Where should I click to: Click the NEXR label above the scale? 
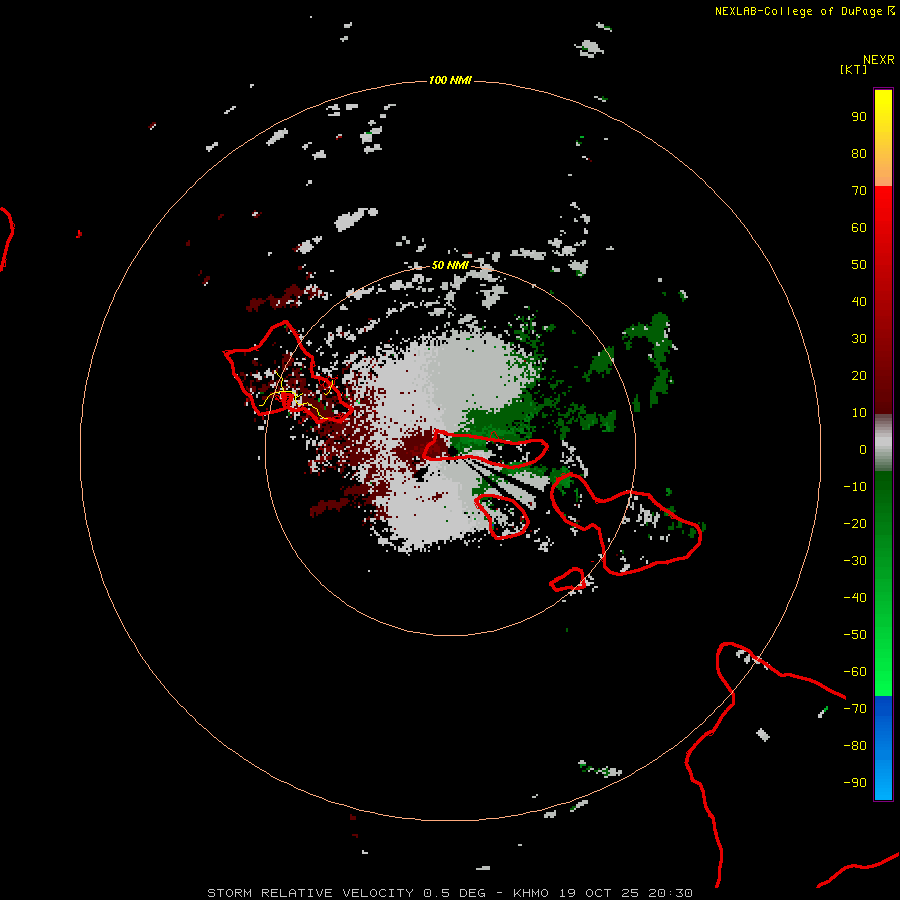pos(879,60)
